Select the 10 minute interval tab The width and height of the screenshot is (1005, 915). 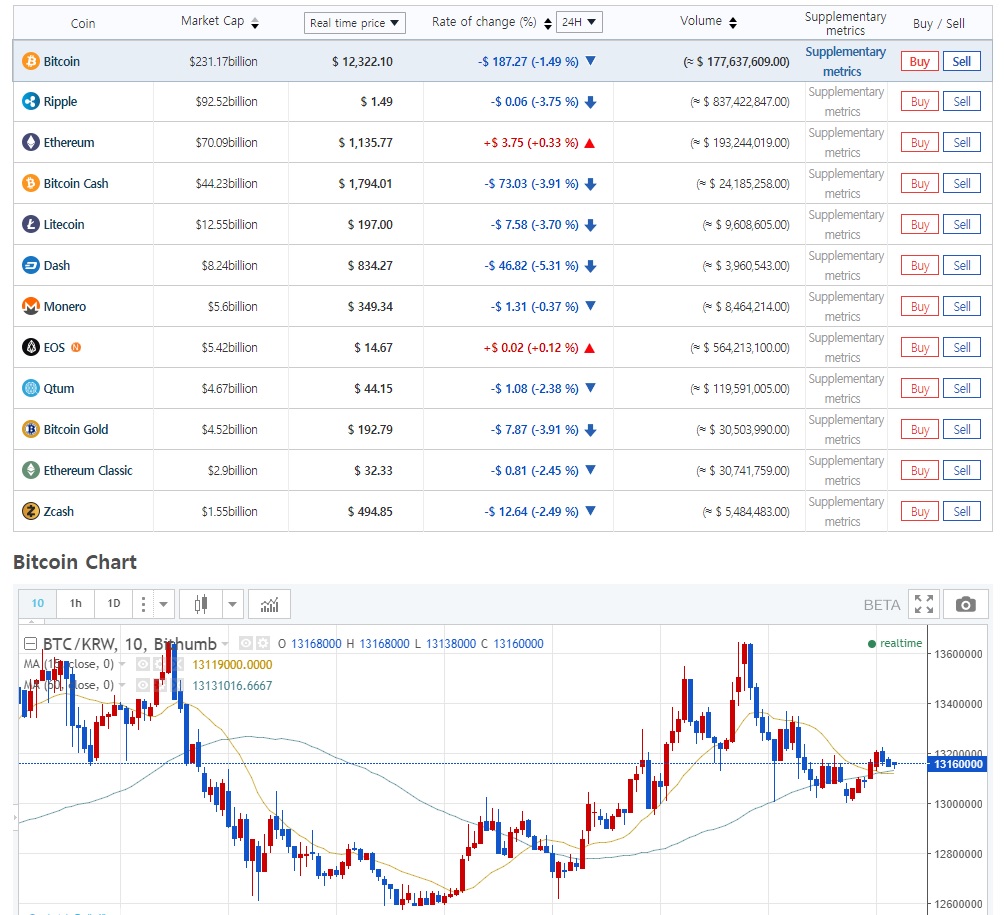point(38,604)
